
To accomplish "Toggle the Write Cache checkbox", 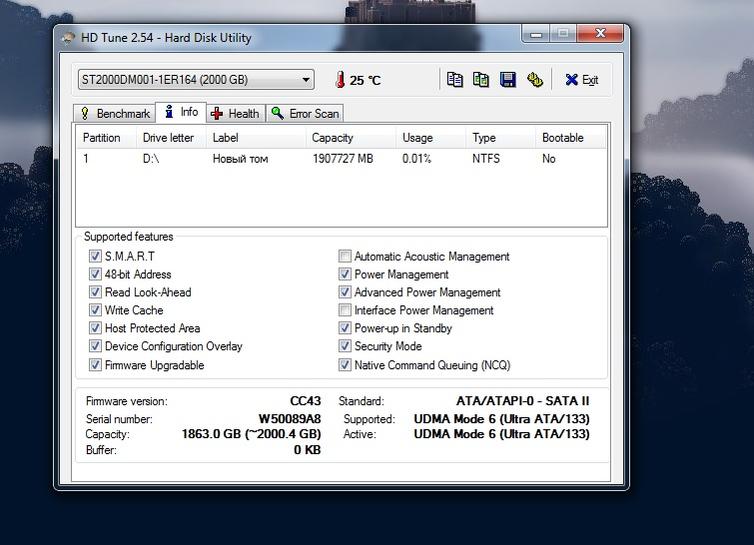I will point(95,310).
